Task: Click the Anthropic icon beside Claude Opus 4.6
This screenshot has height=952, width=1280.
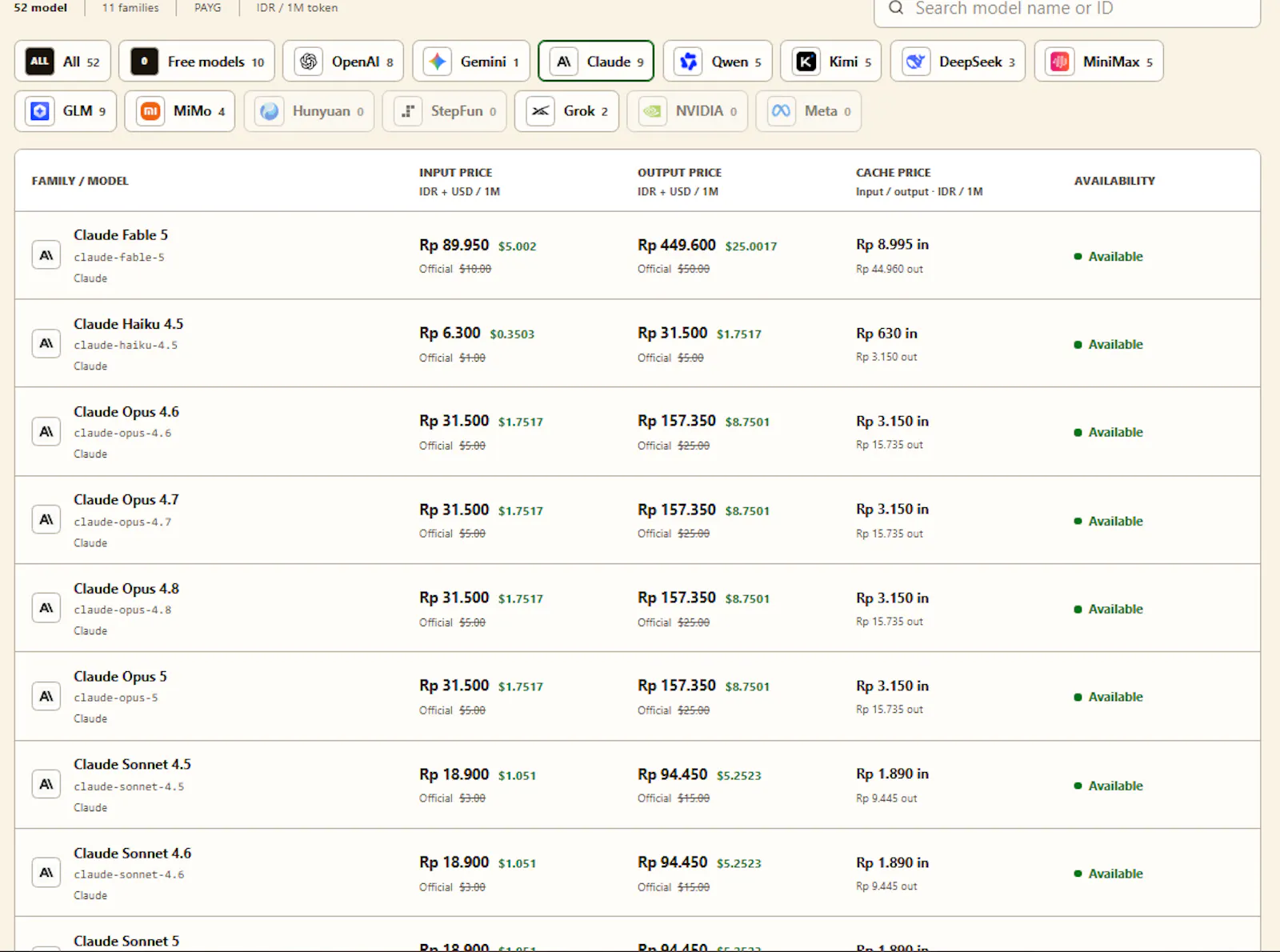Action: [46, 432]
